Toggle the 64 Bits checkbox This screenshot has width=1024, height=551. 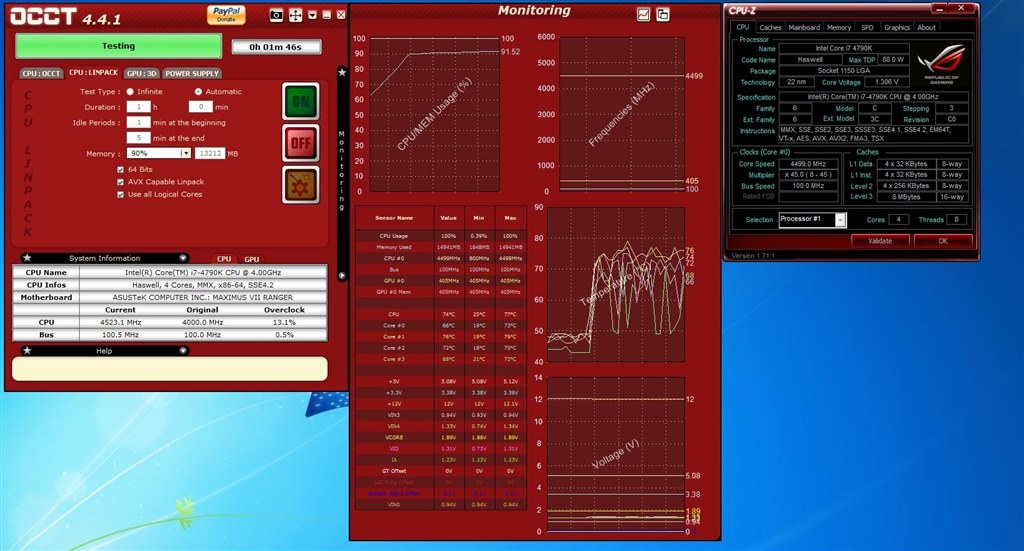[x=120, y=169]
